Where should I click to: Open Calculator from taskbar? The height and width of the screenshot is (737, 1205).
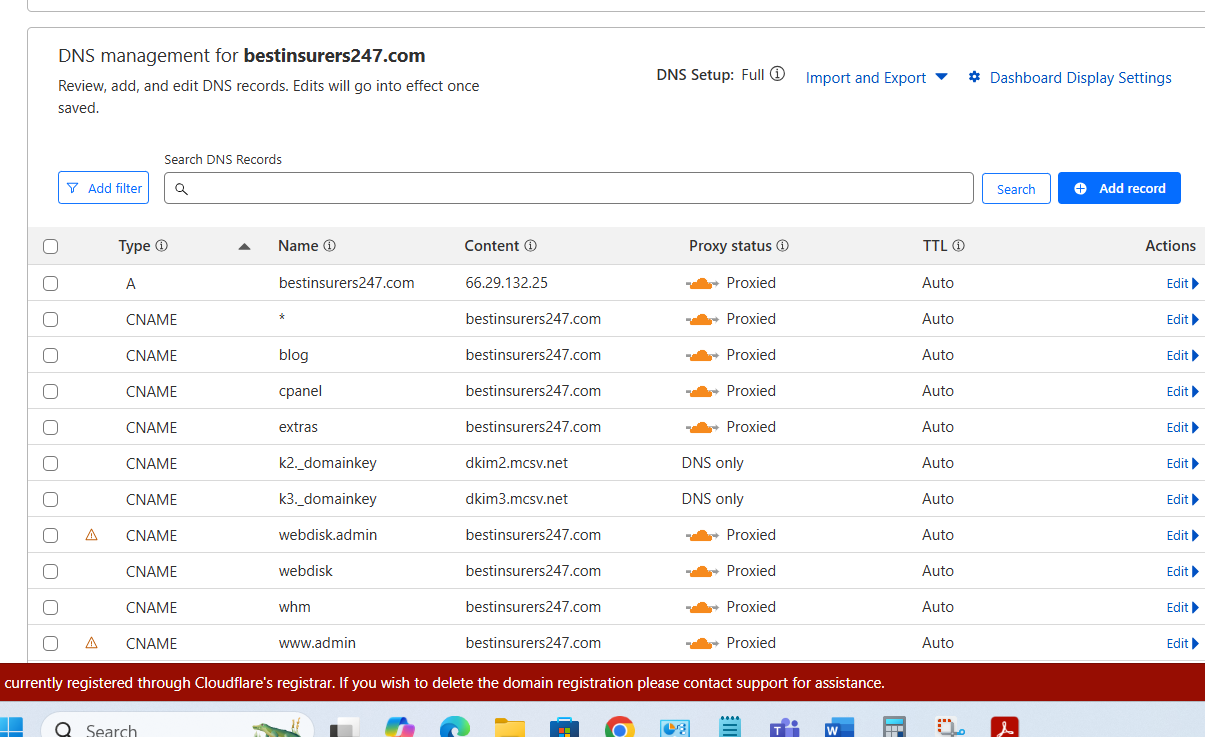click(894, 728)
